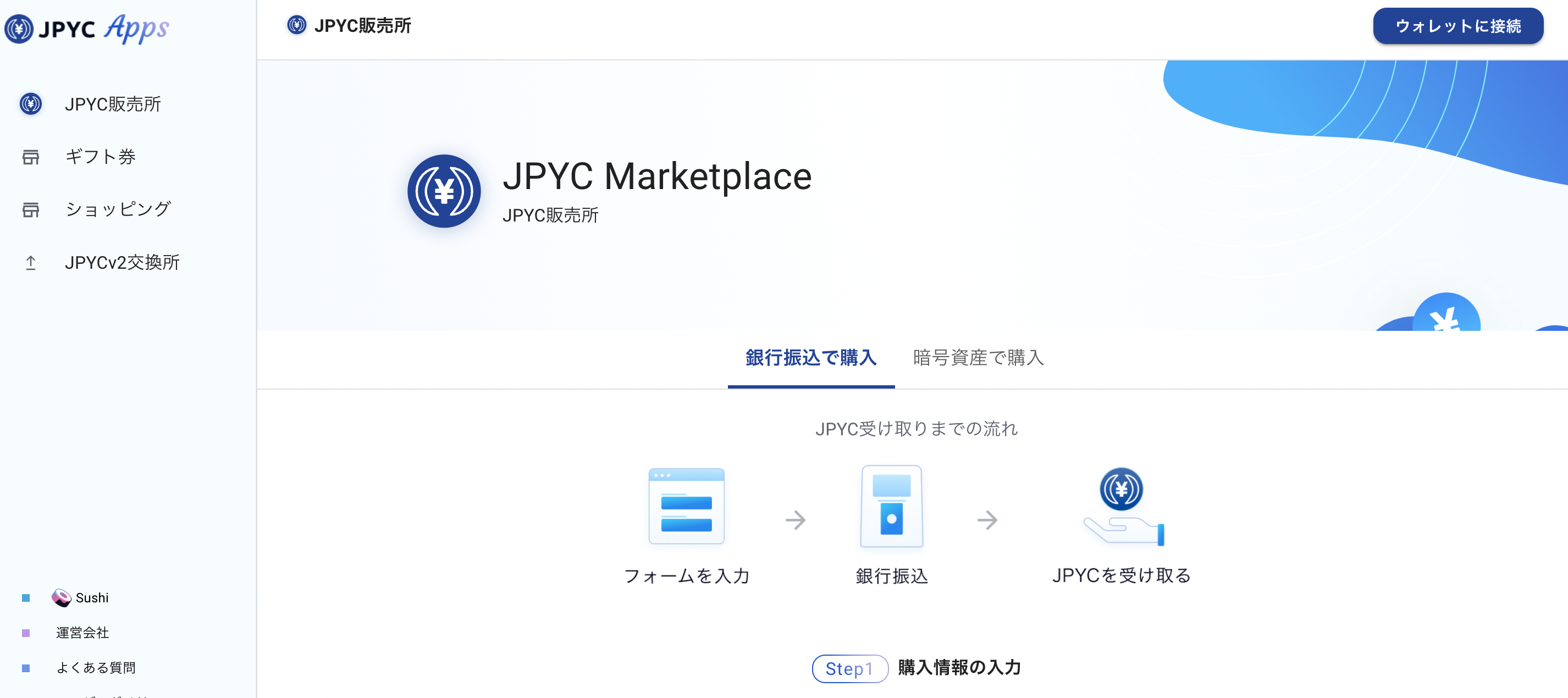Click the JPYC販売所 header title text
The image size is (1568, 698).
pos(363,26)
